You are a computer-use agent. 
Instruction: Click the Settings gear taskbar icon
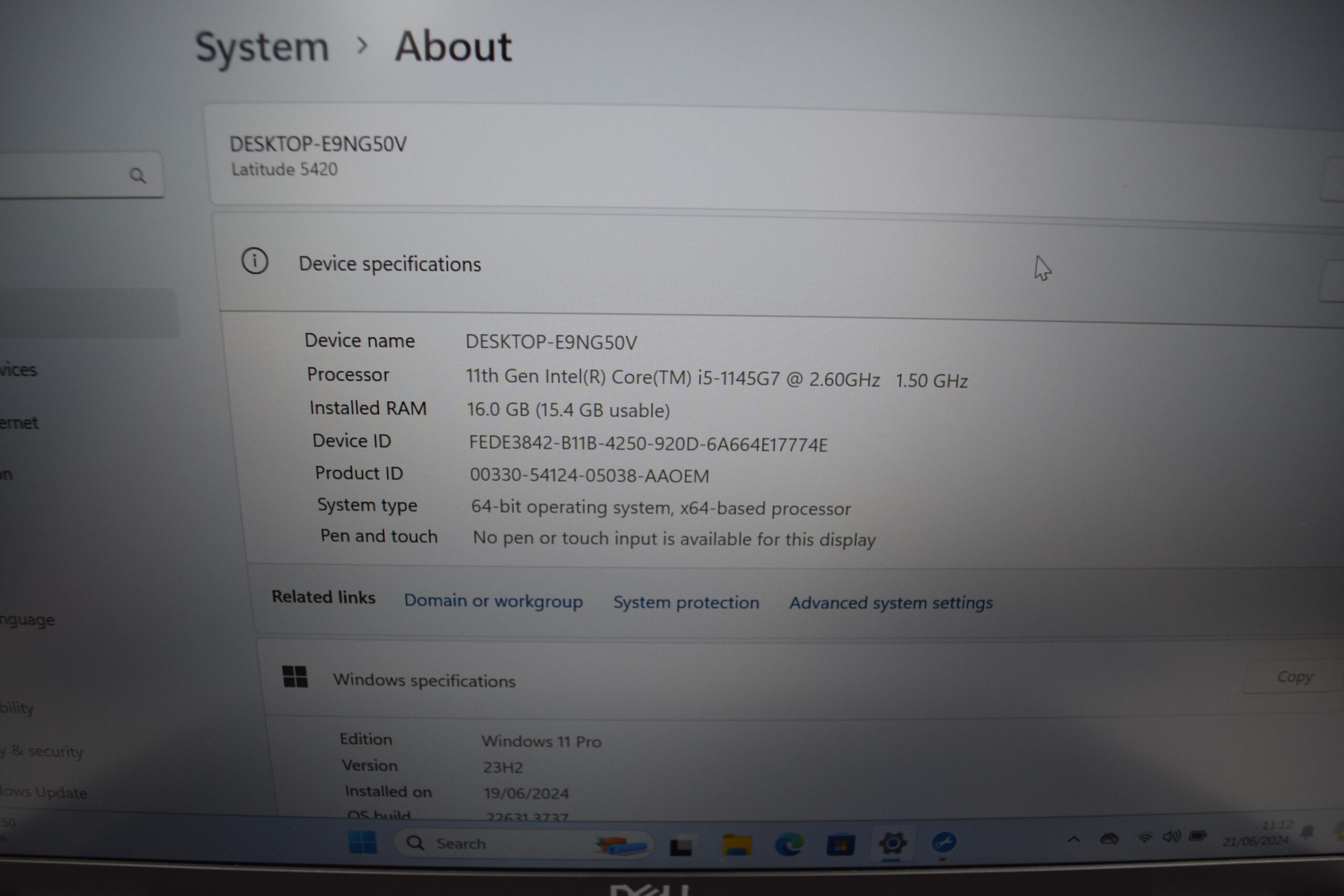pyautogui.click(x=892, y=843)
